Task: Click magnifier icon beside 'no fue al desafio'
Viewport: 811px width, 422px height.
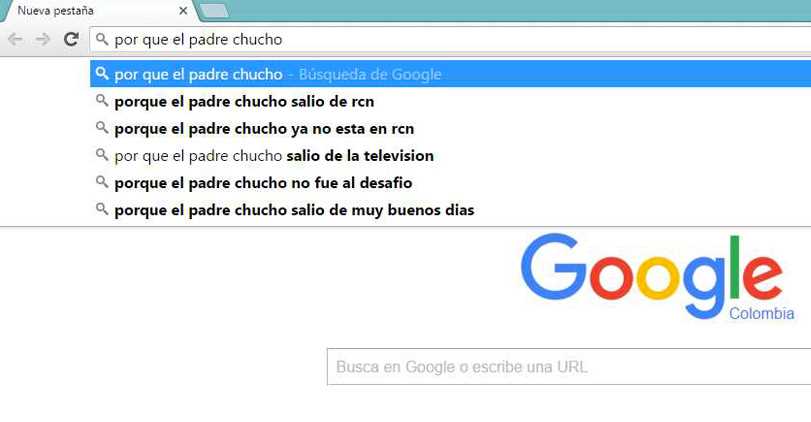Action: click(102, 182)
